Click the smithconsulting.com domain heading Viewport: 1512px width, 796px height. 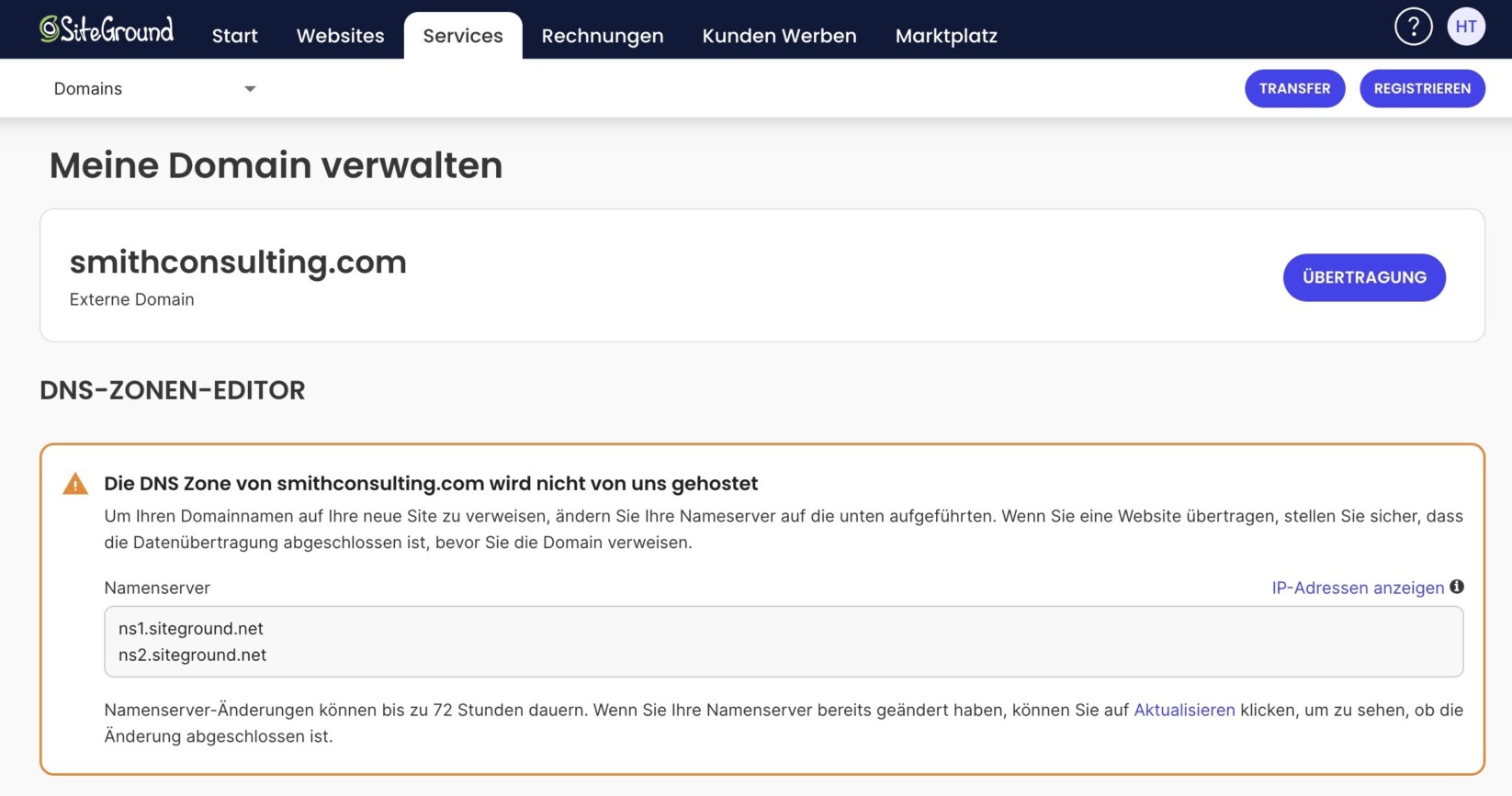point(238,263)
